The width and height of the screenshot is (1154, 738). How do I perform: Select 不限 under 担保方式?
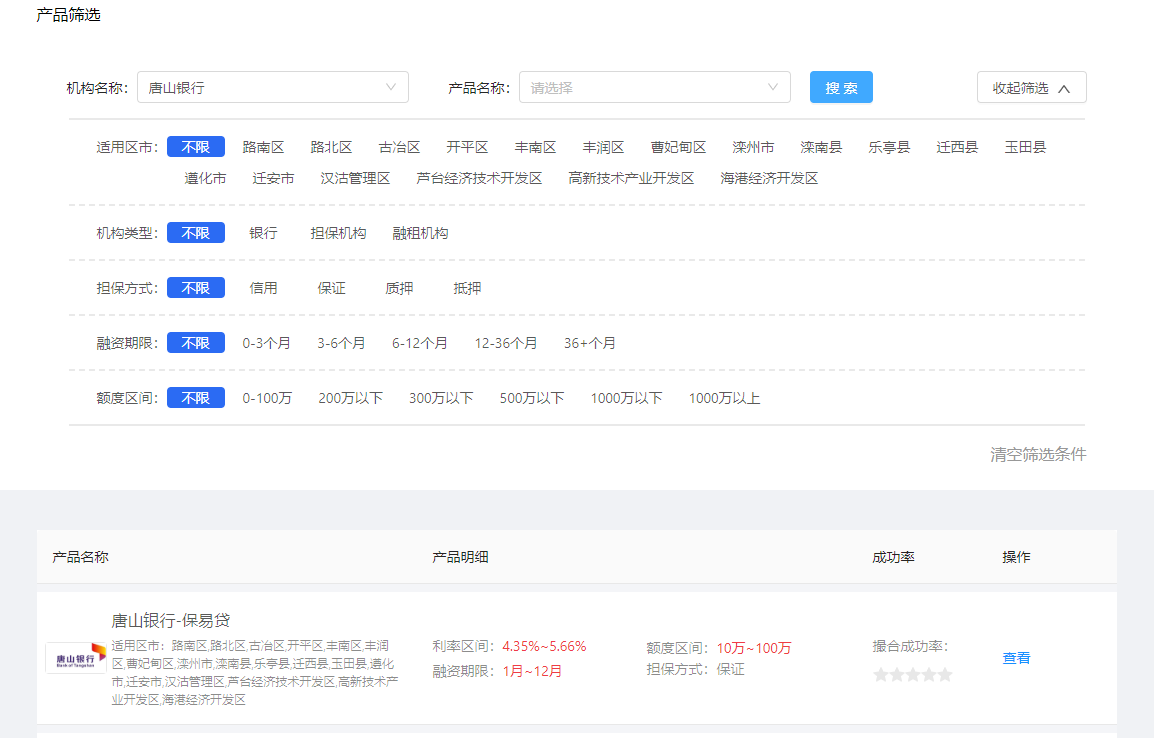pos(196,287)
